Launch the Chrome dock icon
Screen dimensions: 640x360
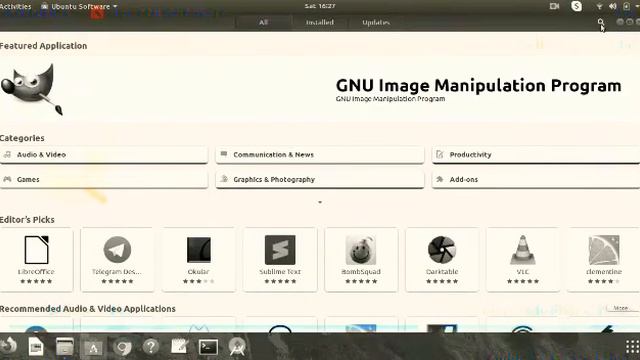122,347
